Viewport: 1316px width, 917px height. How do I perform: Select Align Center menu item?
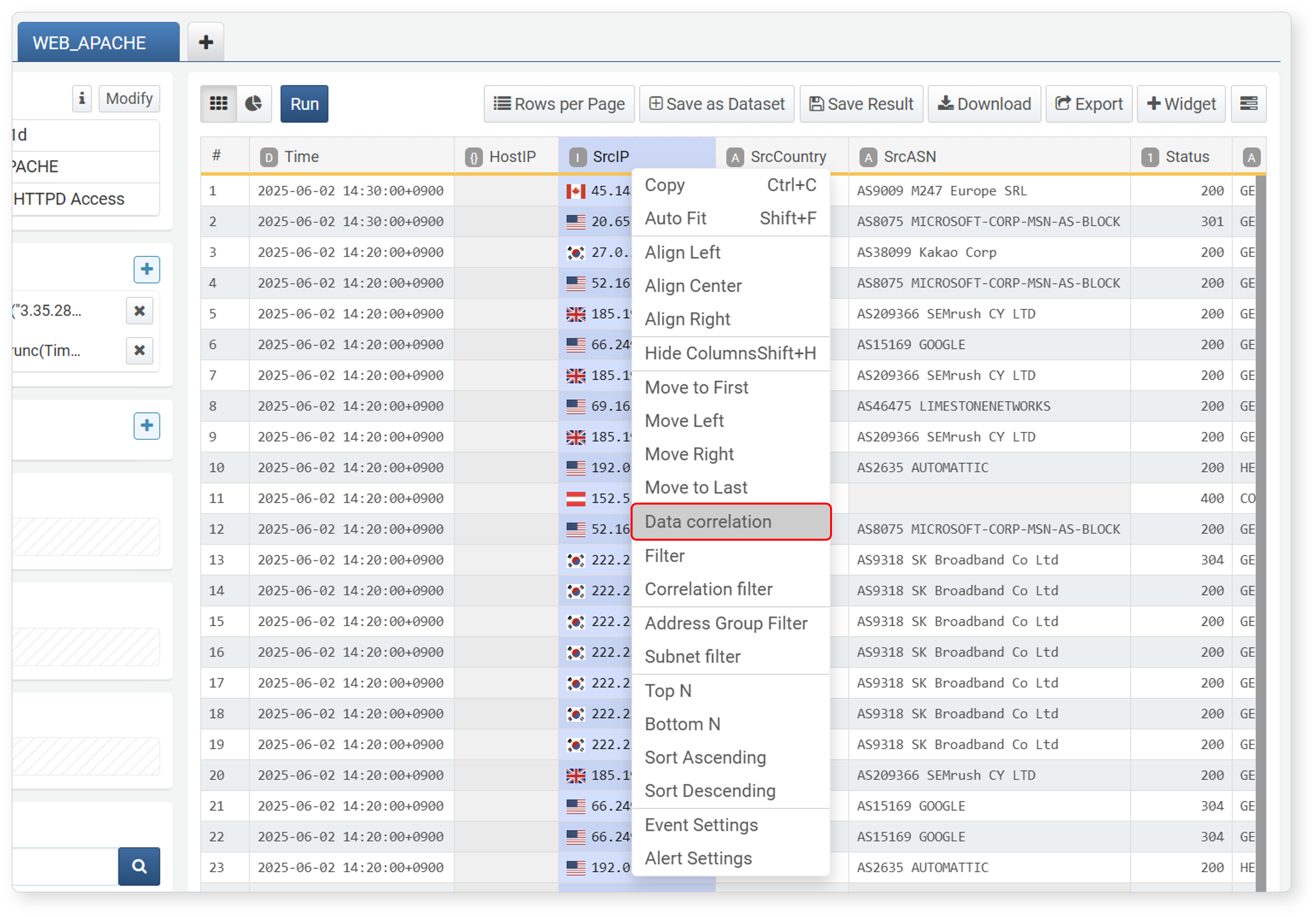coord(730,286)
